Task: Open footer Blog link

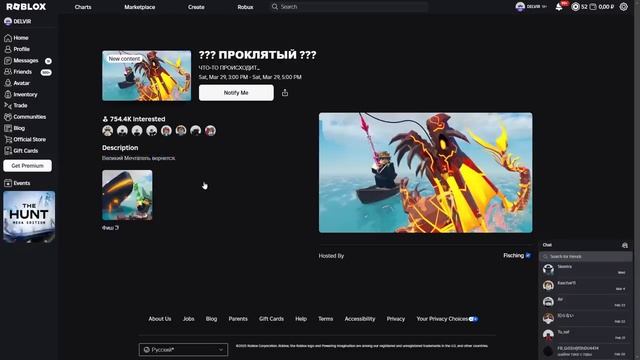Action: 211,319
